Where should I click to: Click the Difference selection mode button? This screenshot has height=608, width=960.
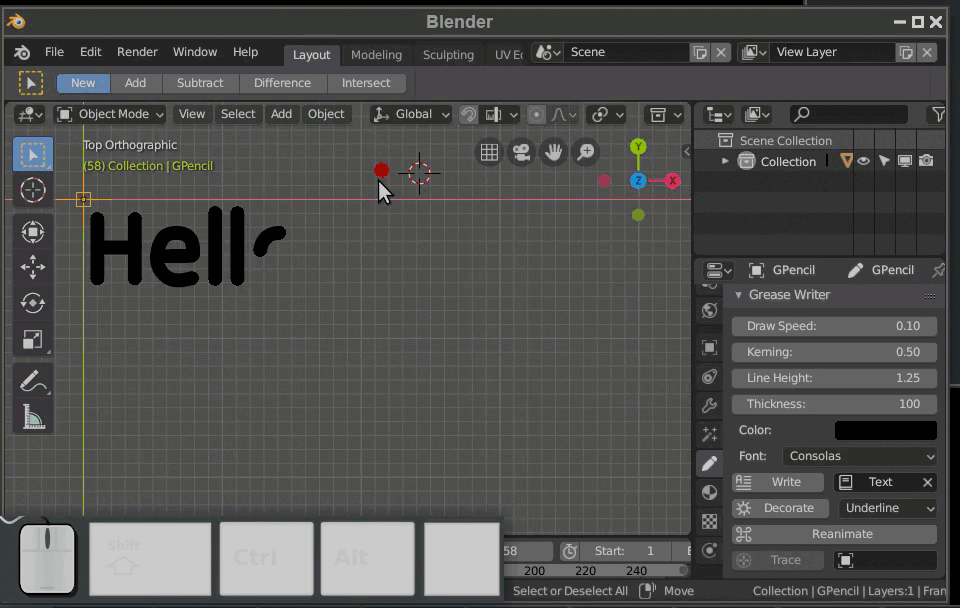[x=282, y=83]
